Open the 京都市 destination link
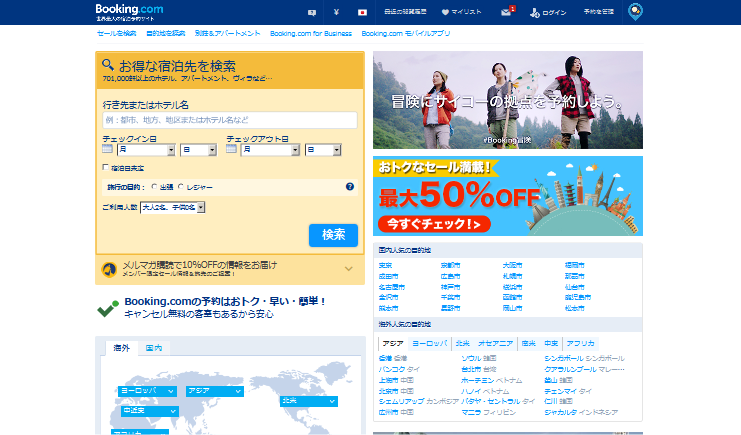The width and height of the screenshot is (741, 435). (450, 265)
